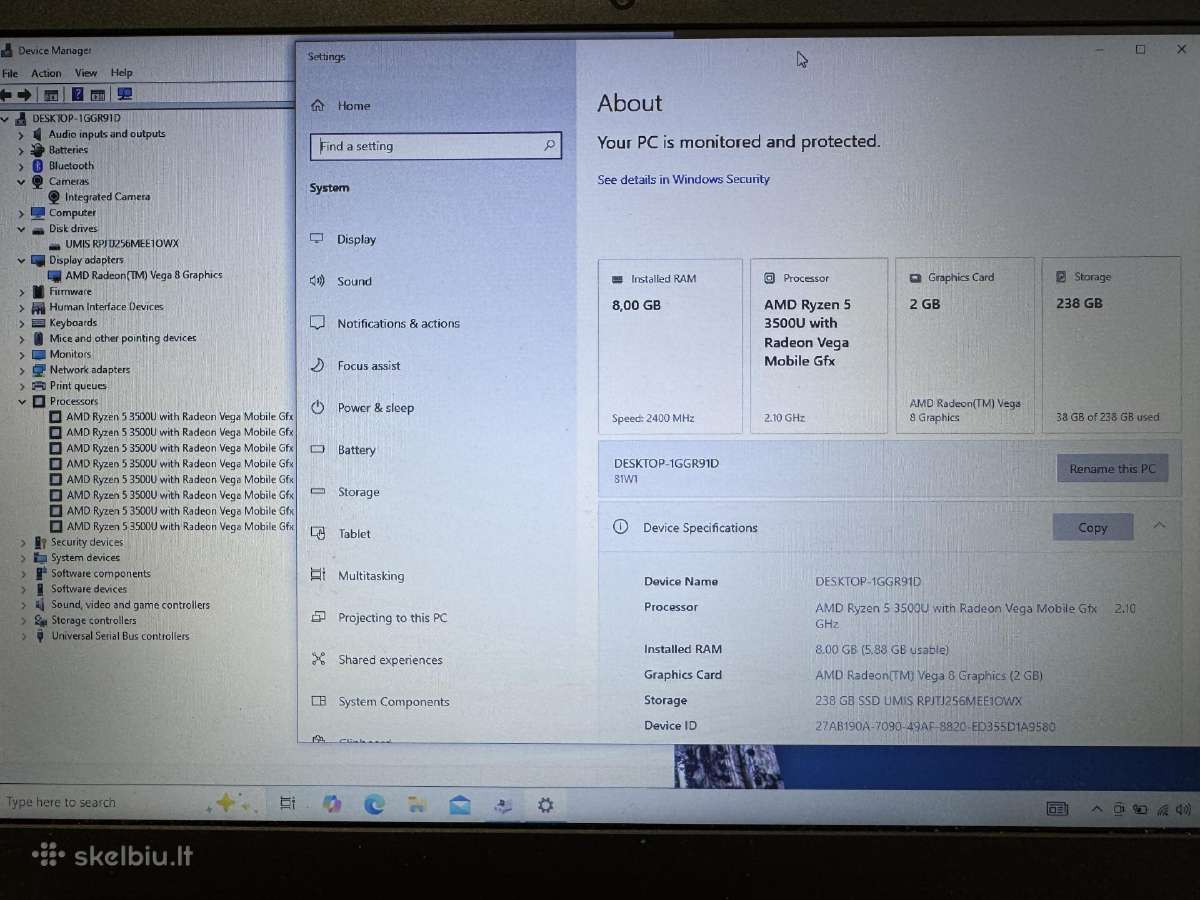
Task: Click the Storage 238 GB card
Action: [x=1111, y=344]
